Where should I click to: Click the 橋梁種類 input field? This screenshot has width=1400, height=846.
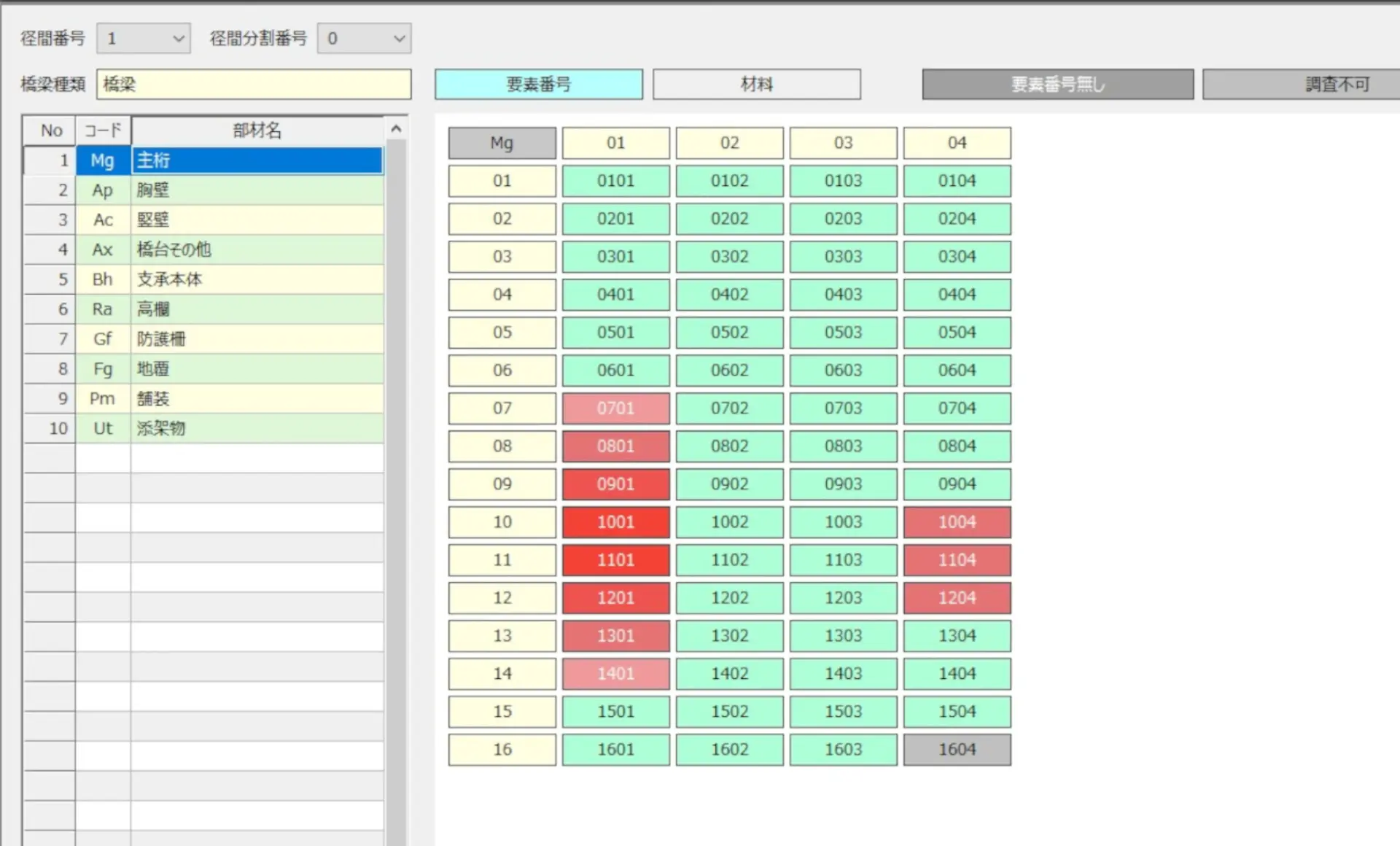(x=254, y=84)
